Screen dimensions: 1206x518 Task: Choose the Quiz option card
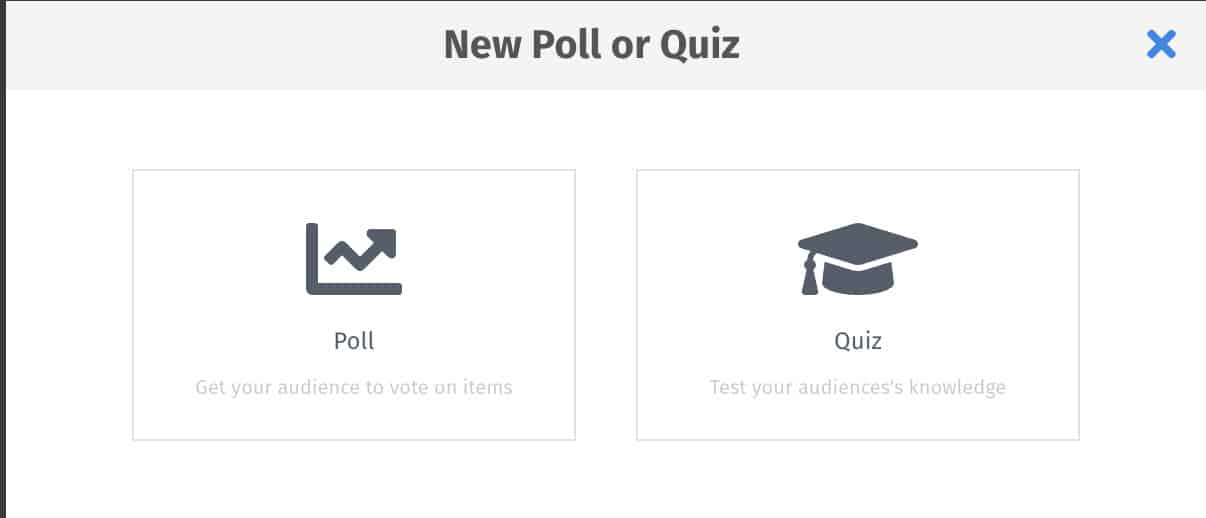coord(858,305)
